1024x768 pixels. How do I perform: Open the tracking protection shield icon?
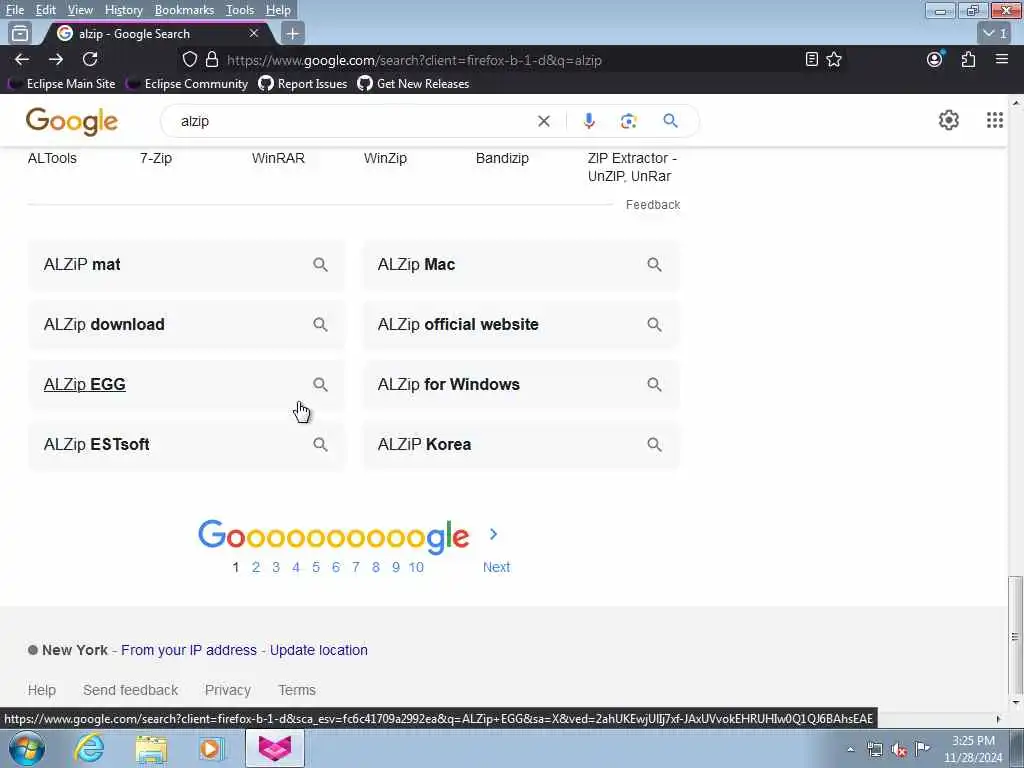tap(189, 59)
